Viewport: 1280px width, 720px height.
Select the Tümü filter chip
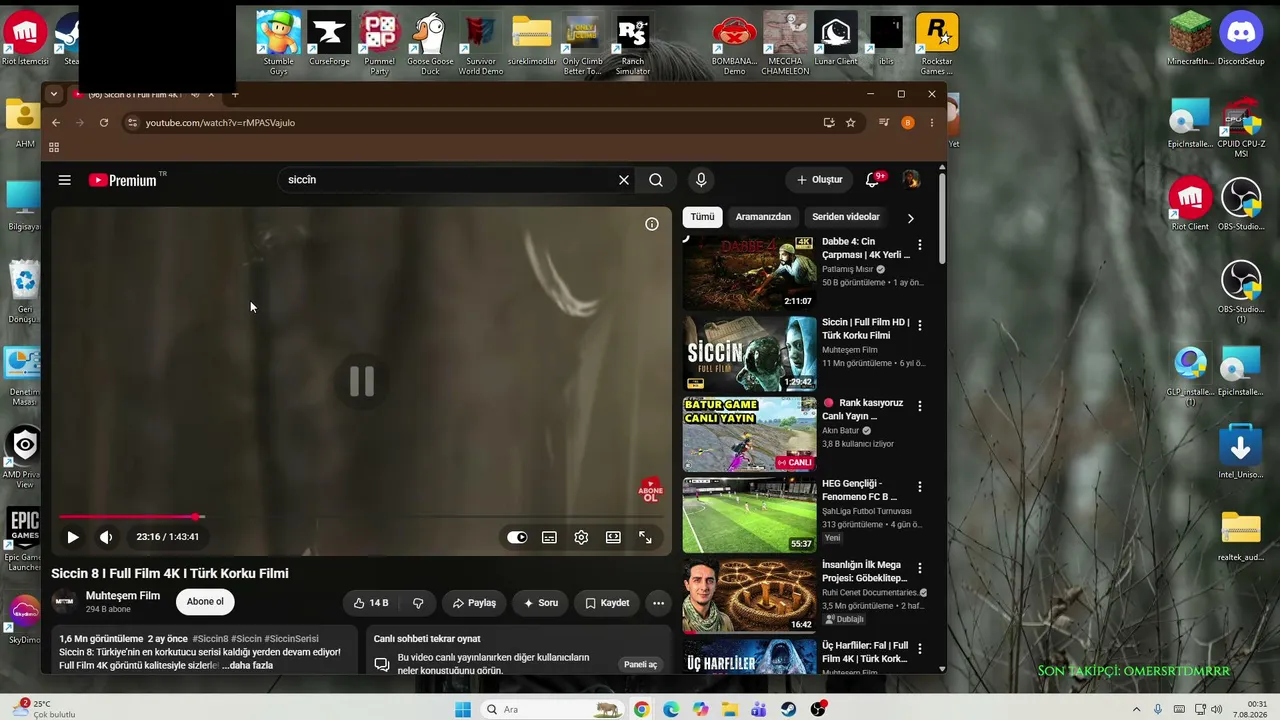(703, 217)
